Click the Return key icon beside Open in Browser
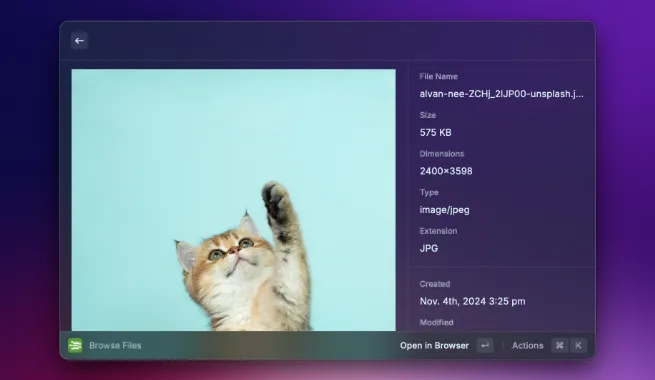This screenshot has width=655, height=380. tap(485, 345)
